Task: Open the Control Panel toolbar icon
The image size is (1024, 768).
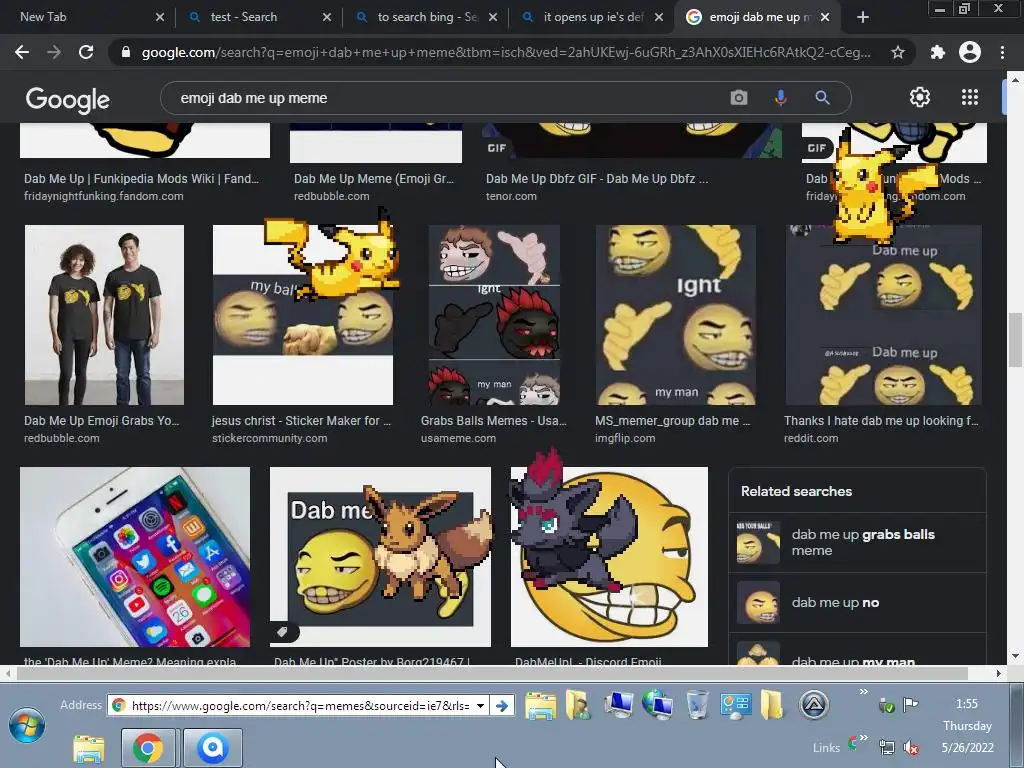Action: [x=735, y=705]
